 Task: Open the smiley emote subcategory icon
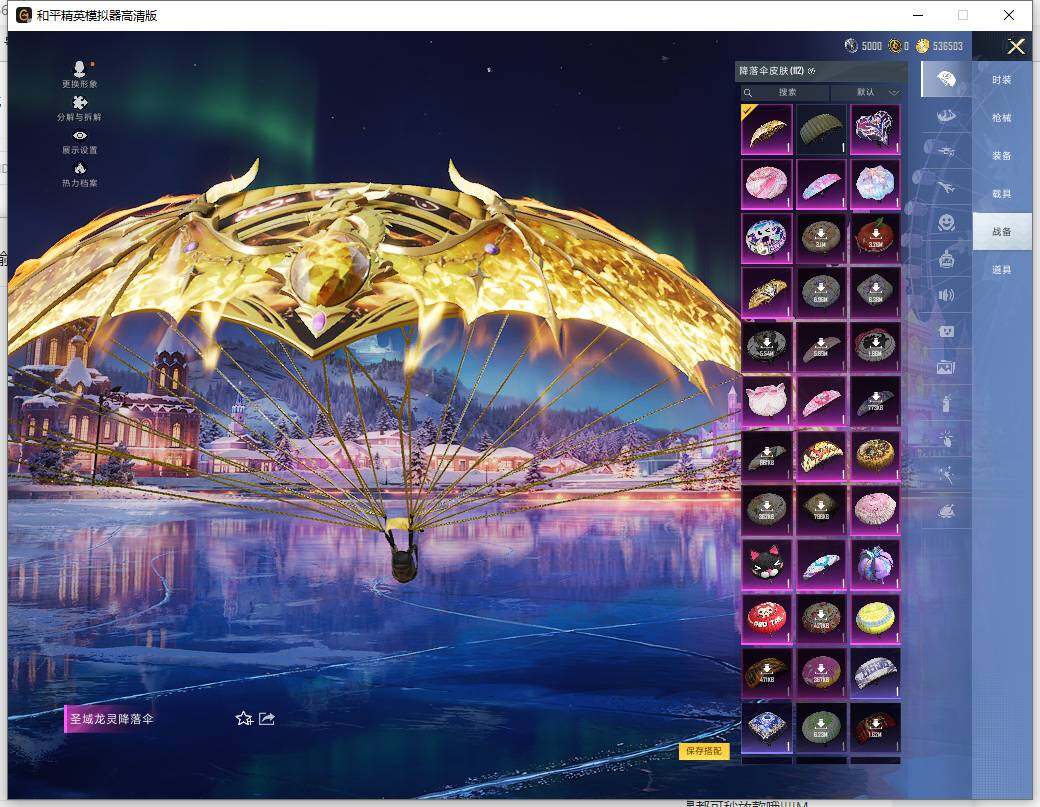945,222
